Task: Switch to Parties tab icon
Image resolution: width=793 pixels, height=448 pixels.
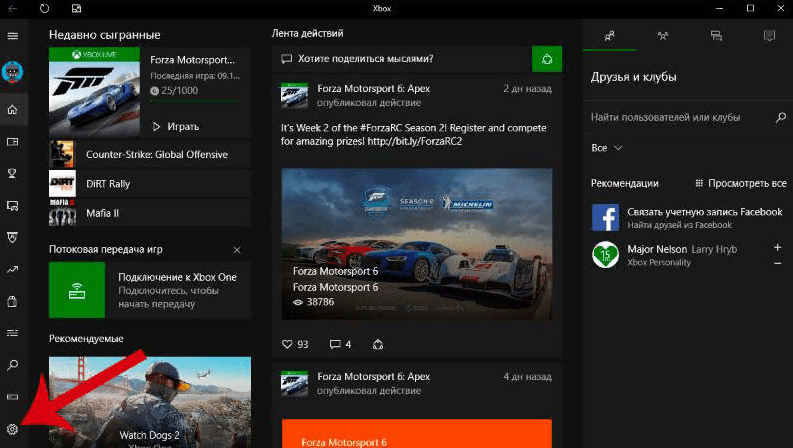Action: tap(663, 36)
